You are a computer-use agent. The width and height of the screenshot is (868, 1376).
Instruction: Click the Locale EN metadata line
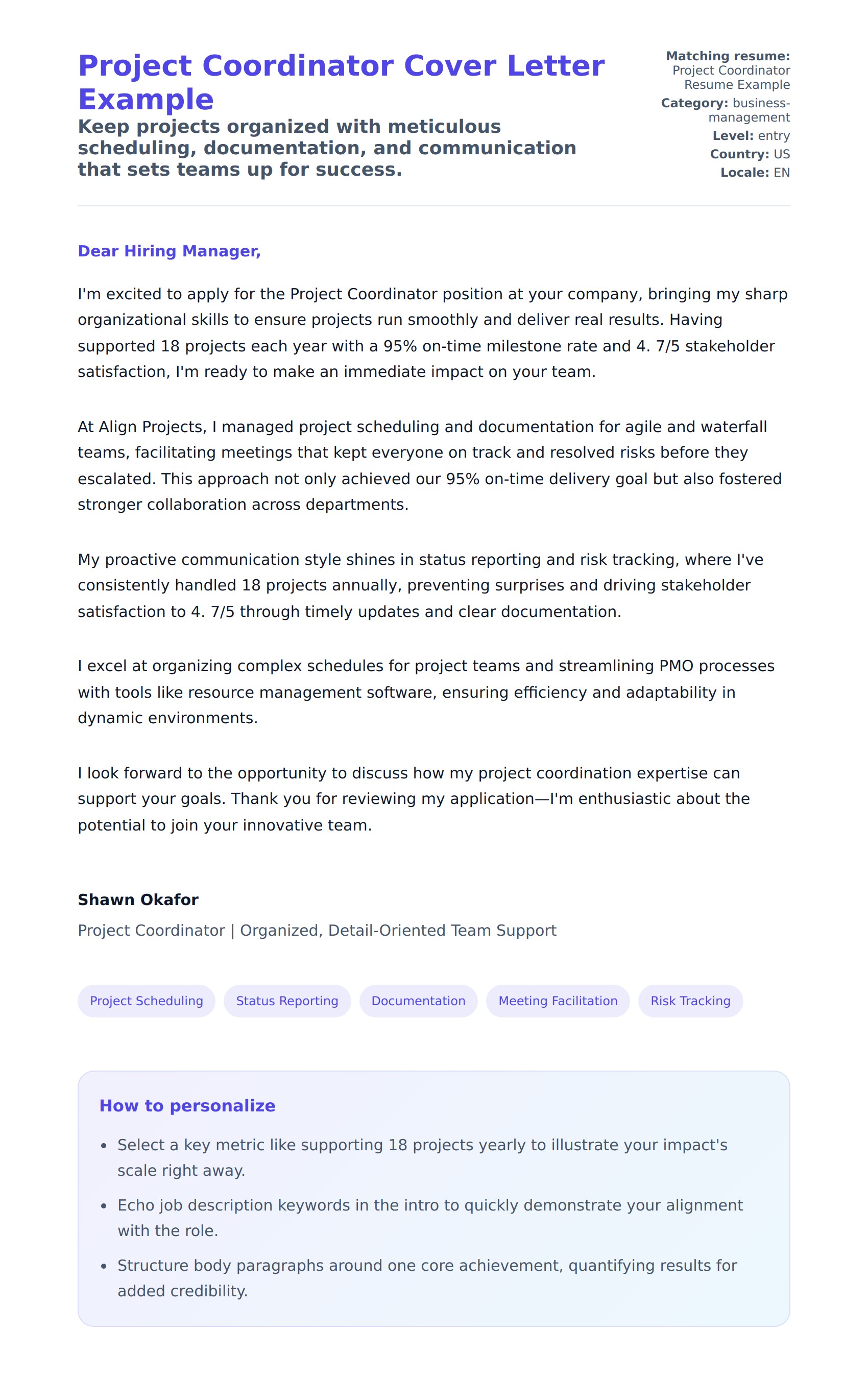tap(754, 172)
